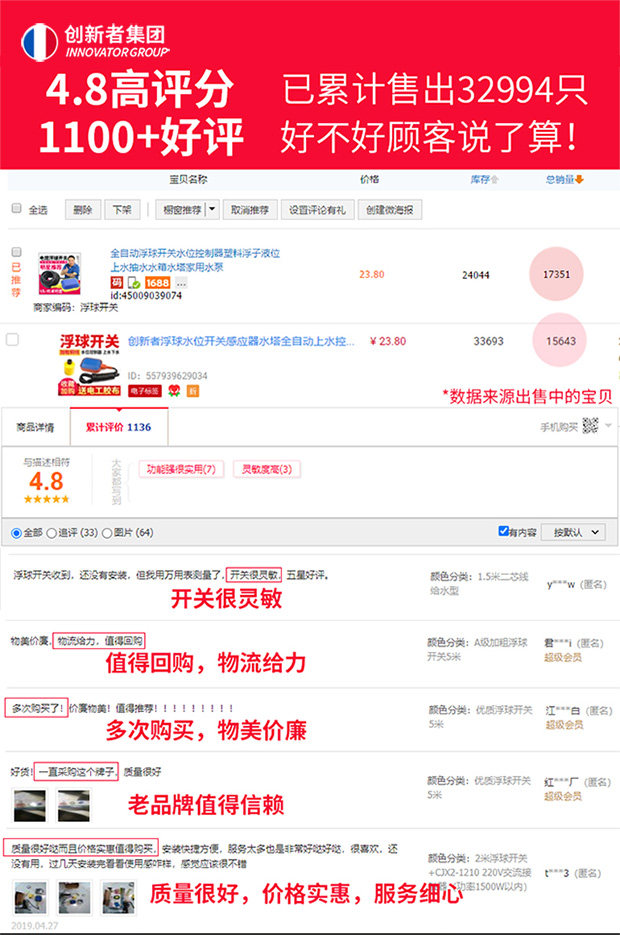620x935 pixels.
Task: Click the red 码 icon under first product
Action: 116,282
